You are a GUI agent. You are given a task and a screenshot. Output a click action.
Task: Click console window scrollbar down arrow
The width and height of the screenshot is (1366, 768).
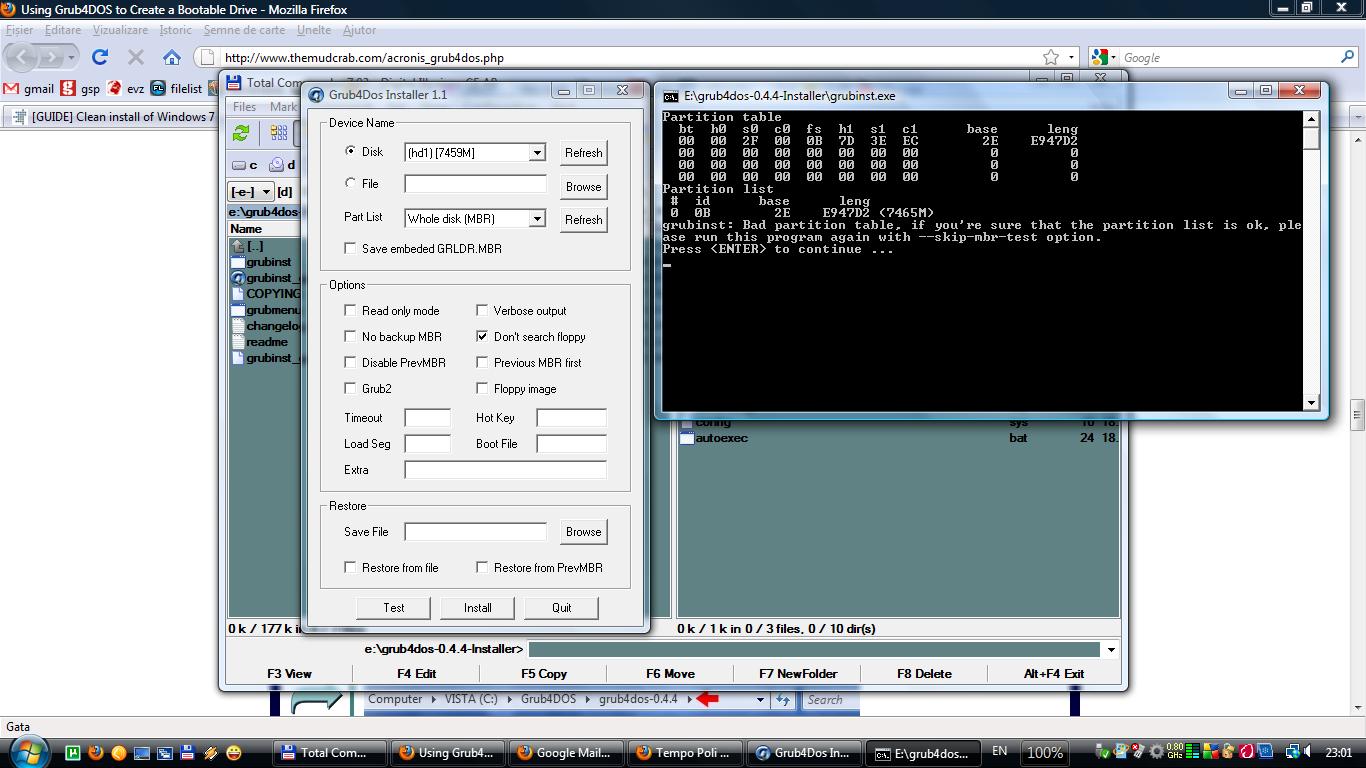pos(1311,402)
